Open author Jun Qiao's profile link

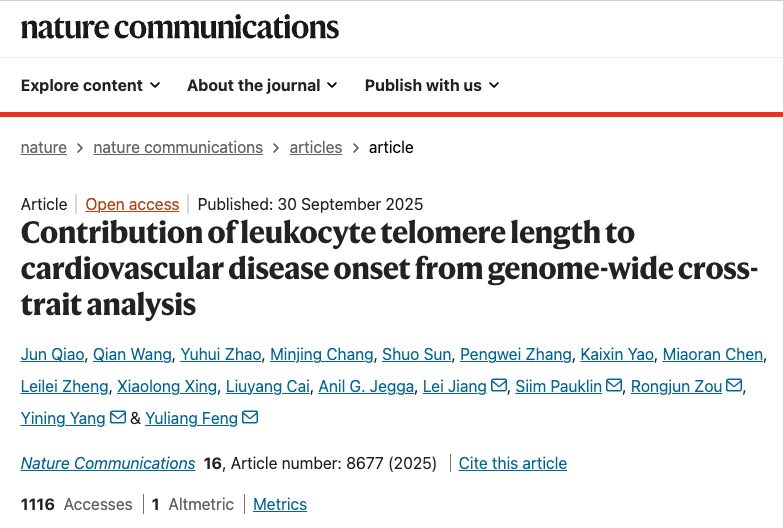(53, 355)
